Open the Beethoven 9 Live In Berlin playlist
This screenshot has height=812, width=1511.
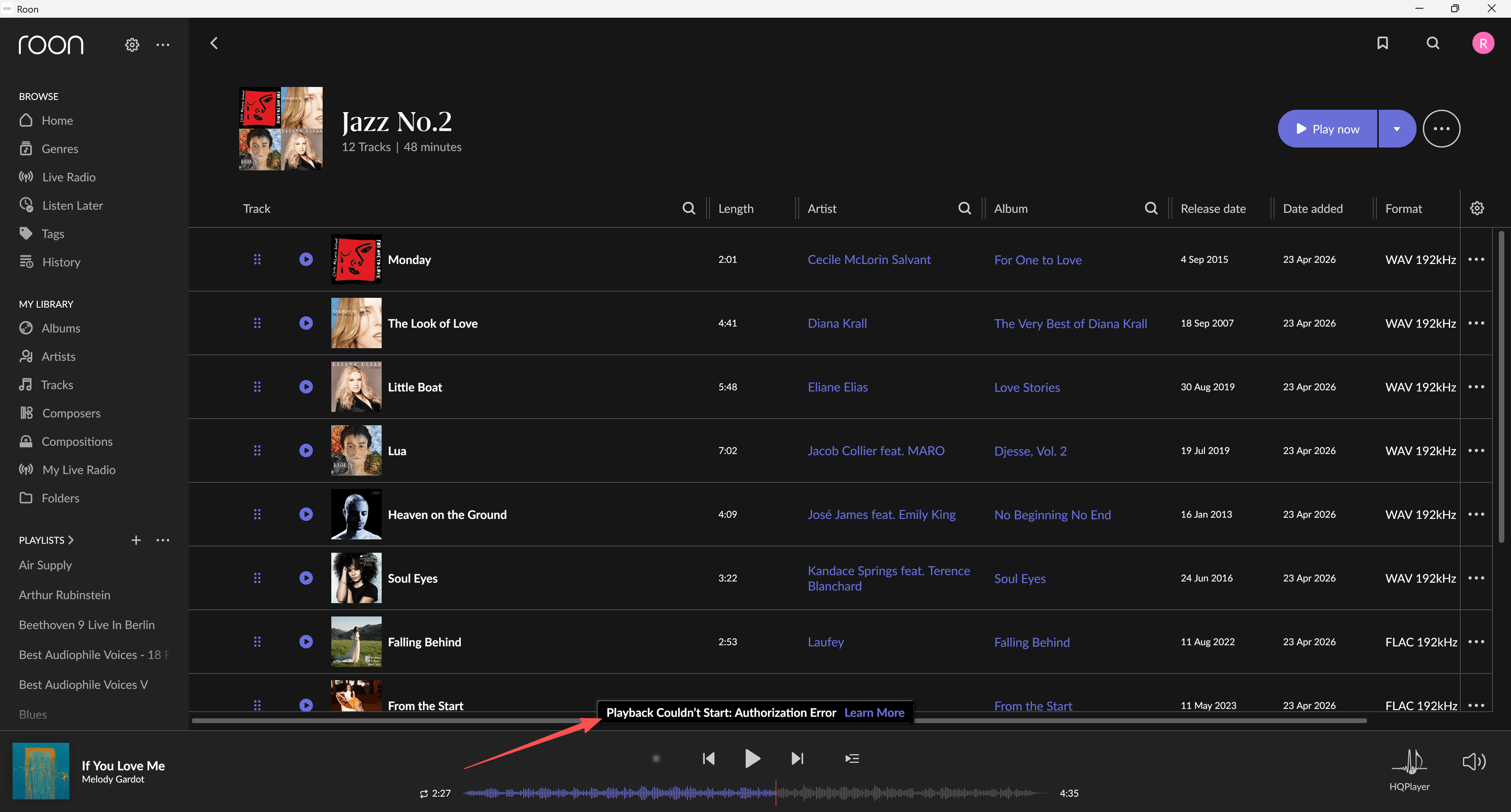(87, 624)
